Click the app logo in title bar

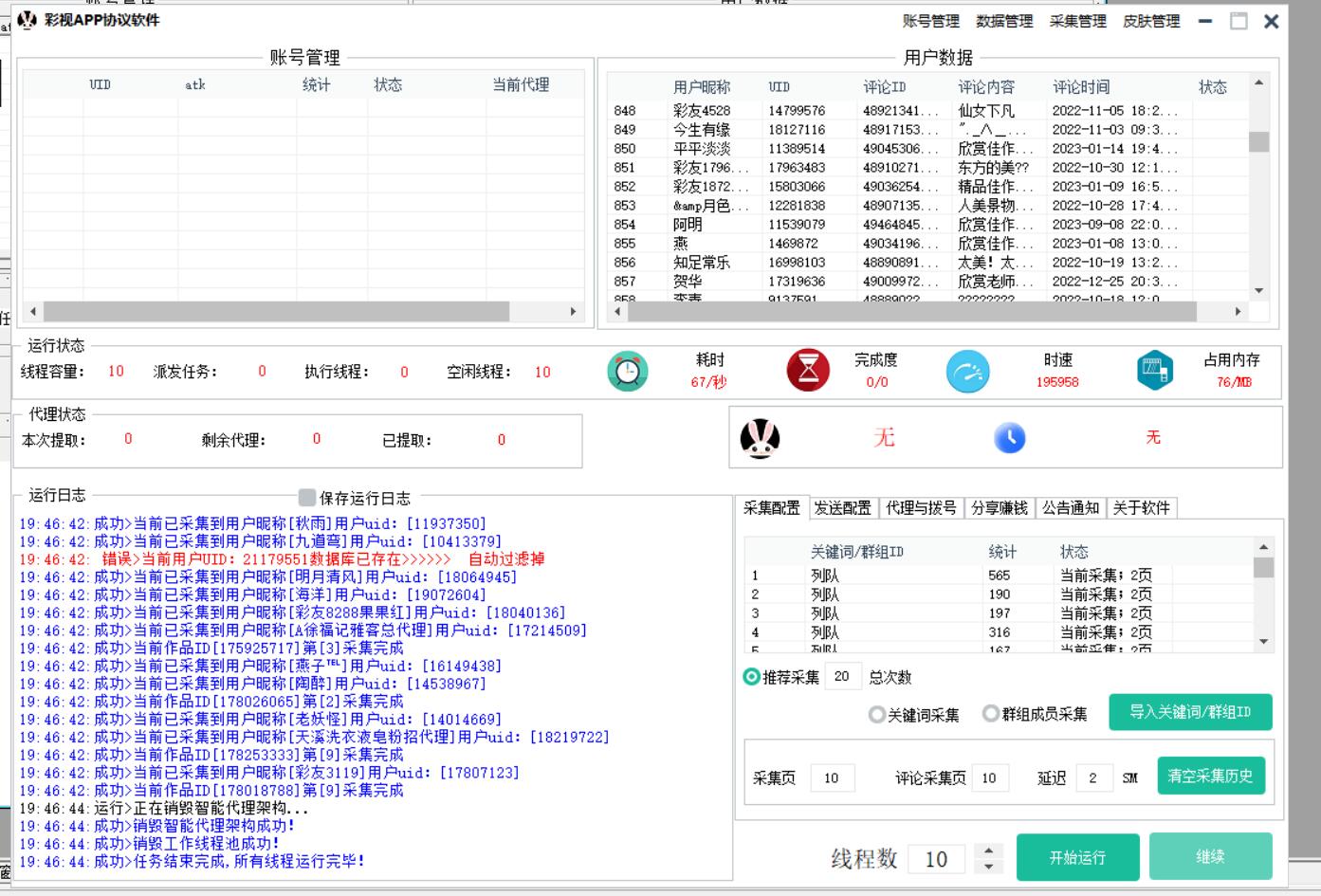click(28, 20)
